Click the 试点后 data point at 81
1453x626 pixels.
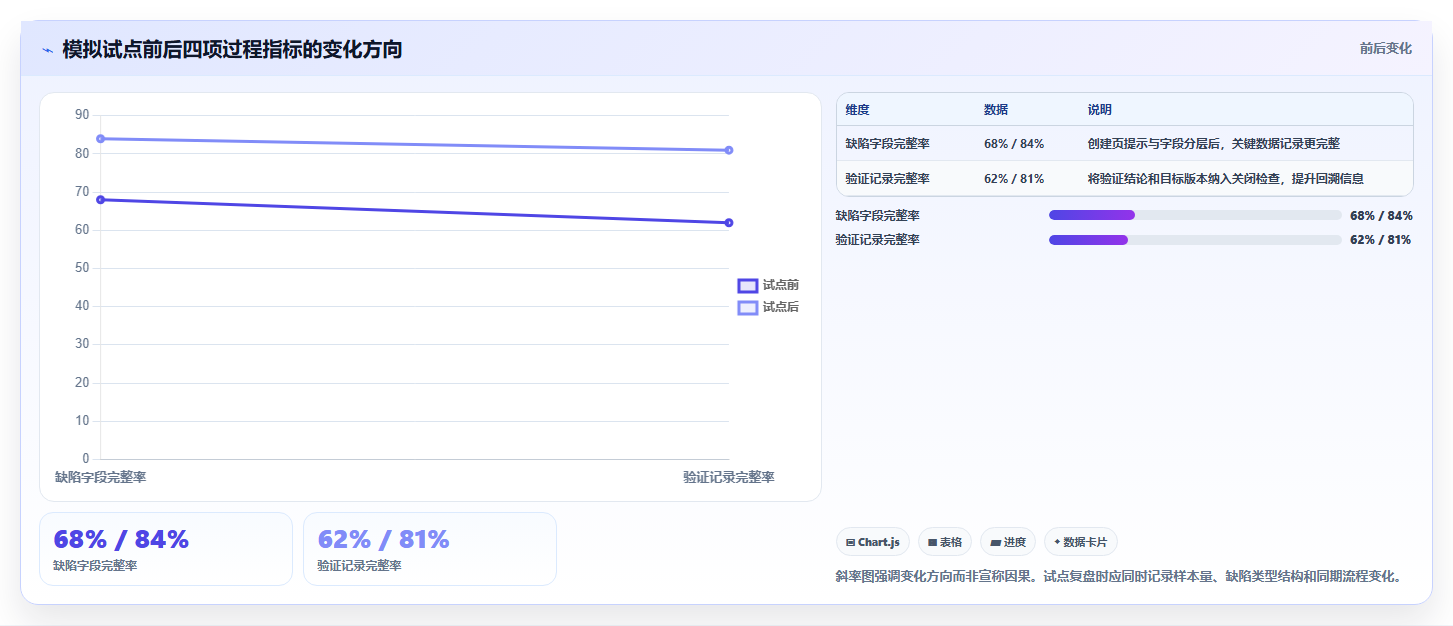pos(729,150)
